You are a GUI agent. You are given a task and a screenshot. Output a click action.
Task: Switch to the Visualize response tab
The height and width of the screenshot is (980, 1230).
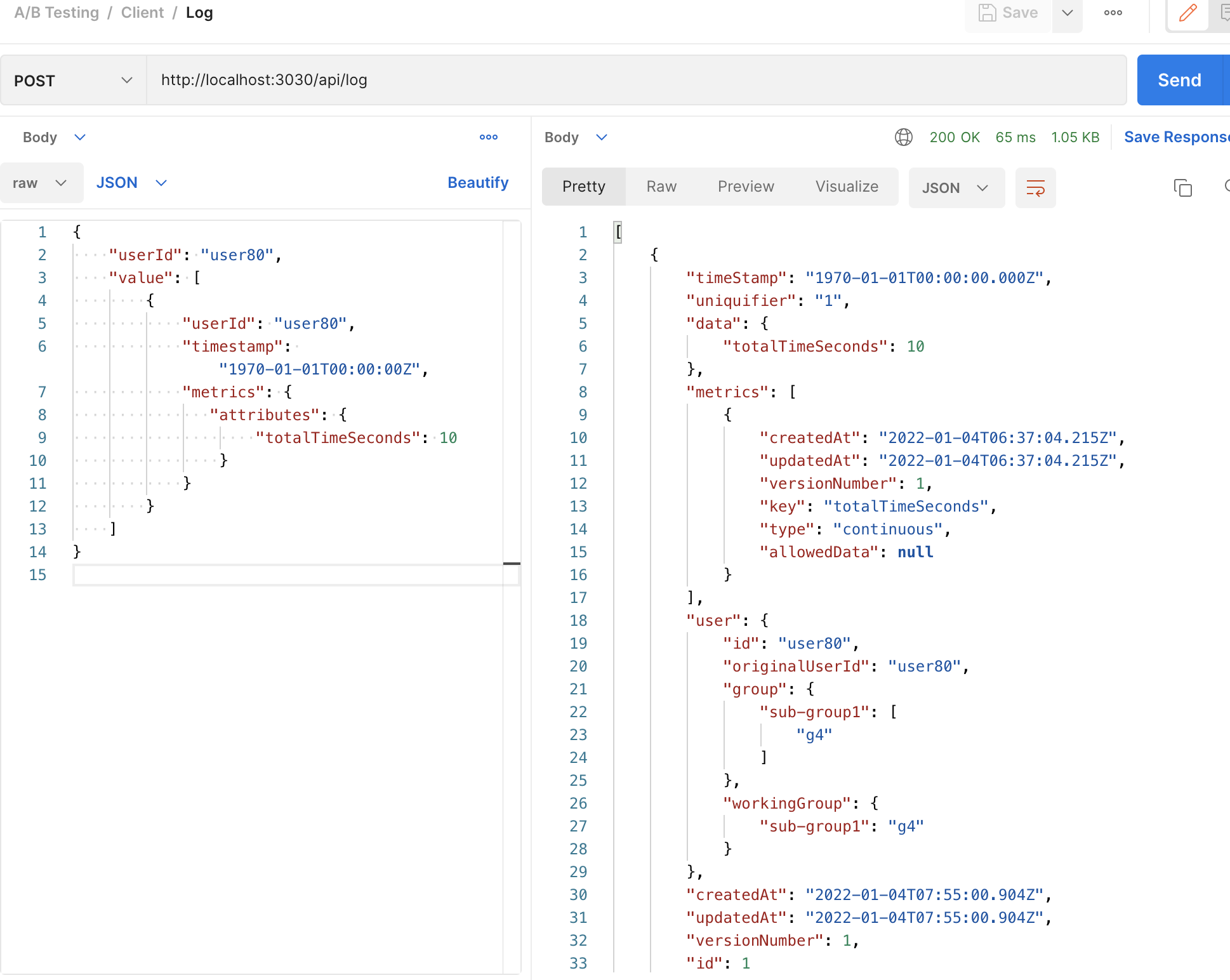847,187
